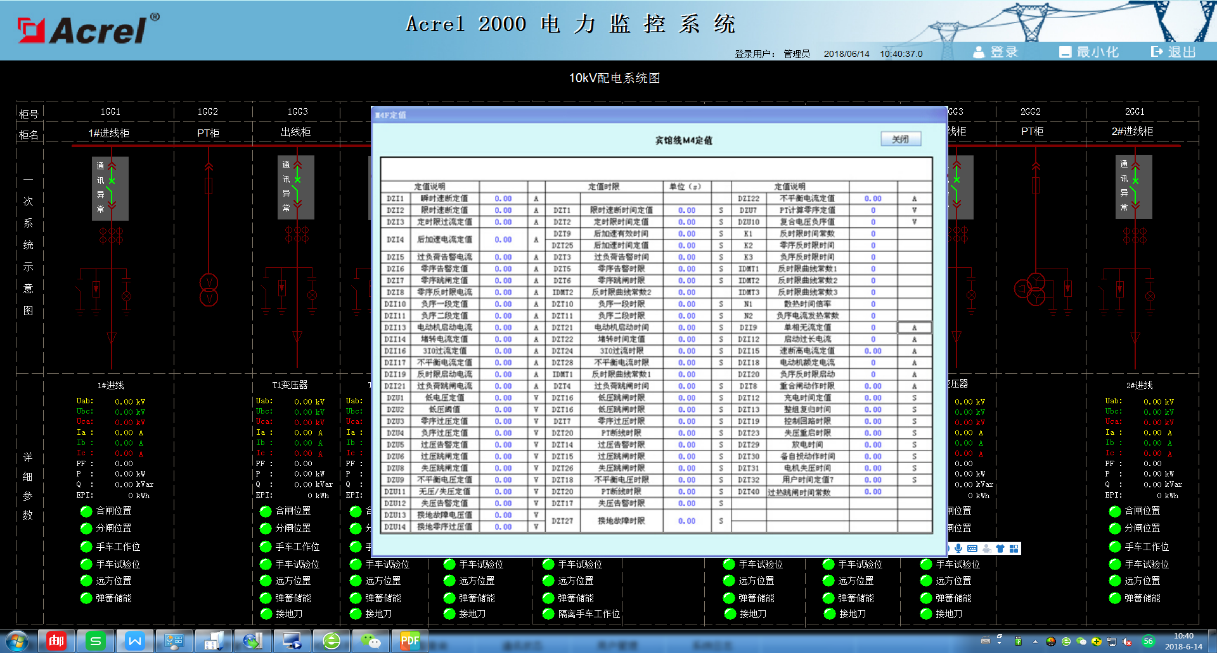Click the date and time in header

(873, 53)
